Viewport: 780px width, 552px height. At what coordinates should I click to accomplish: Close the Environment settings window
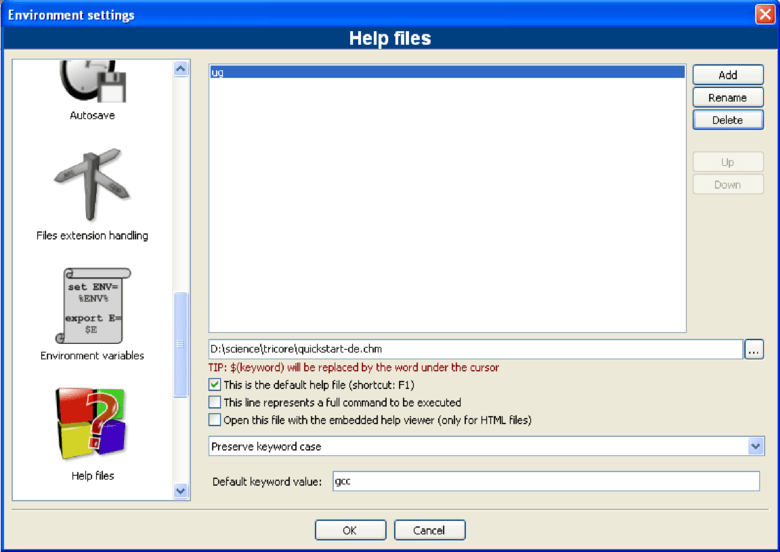point(765,14)
